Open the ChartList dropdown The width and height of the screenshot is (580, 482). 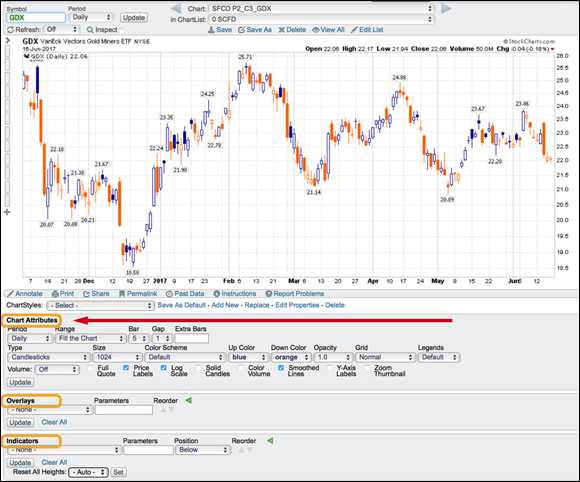pos(321,19)
